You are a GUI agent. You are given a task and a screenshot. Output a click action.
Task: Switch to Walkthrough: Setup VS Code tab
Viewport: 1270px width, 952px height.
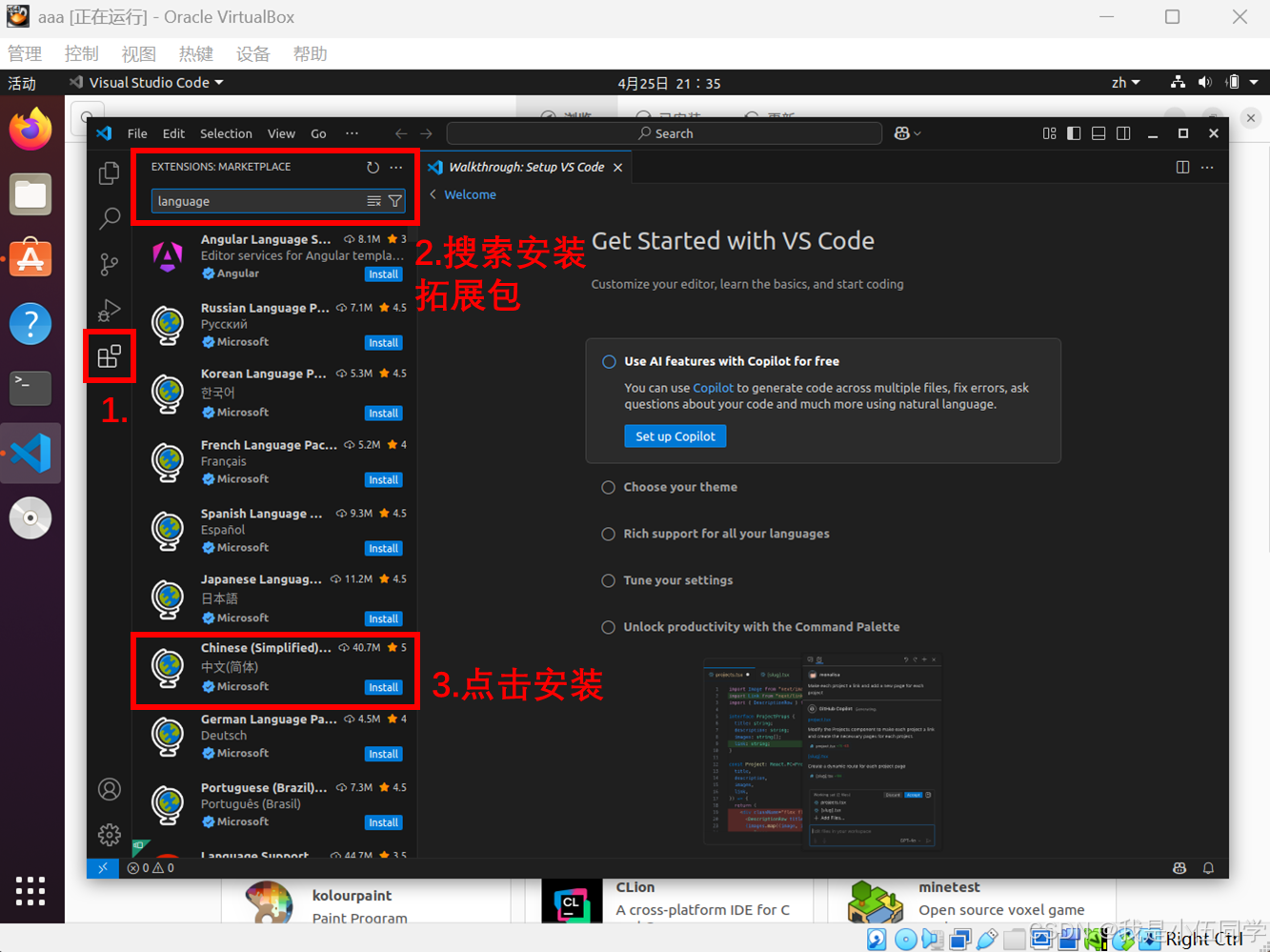pos(526,167)
